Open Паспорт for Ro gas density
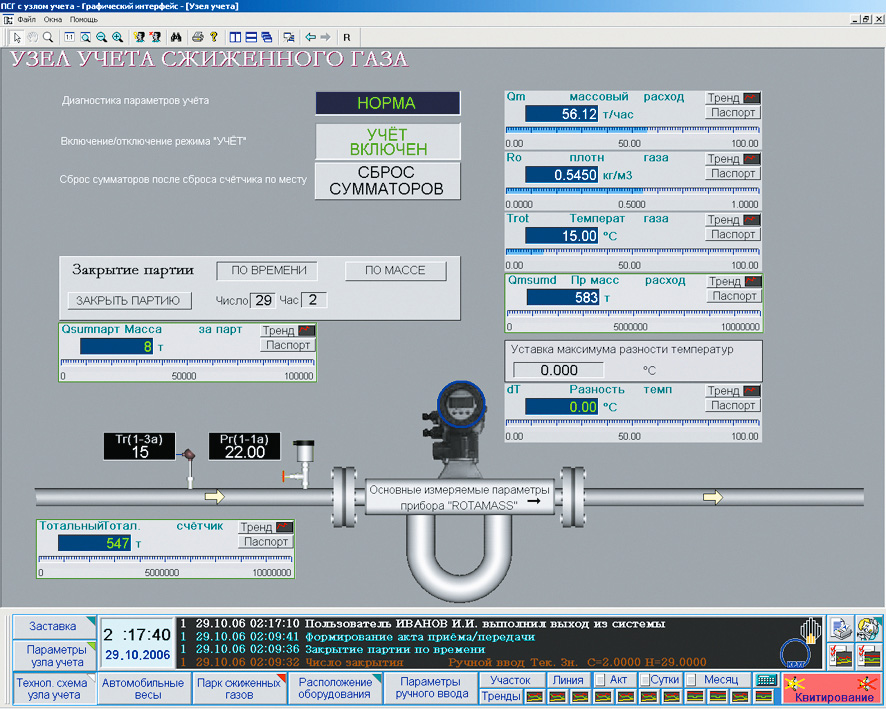This screenshot has height=709, width=886. (x=733, y=173)
